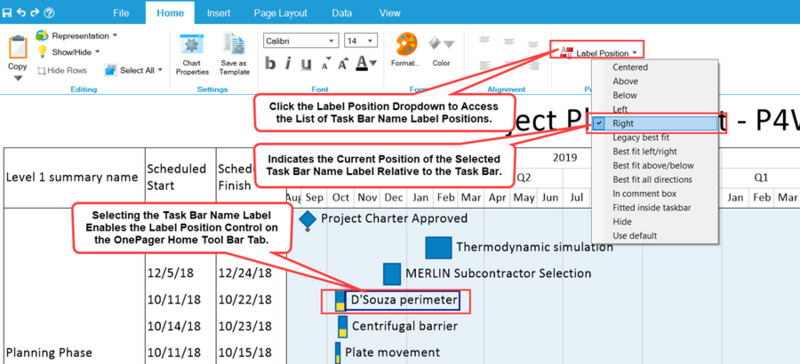800x364 pixels.
Task: Decrease the font size
Action: coord(326,64)
